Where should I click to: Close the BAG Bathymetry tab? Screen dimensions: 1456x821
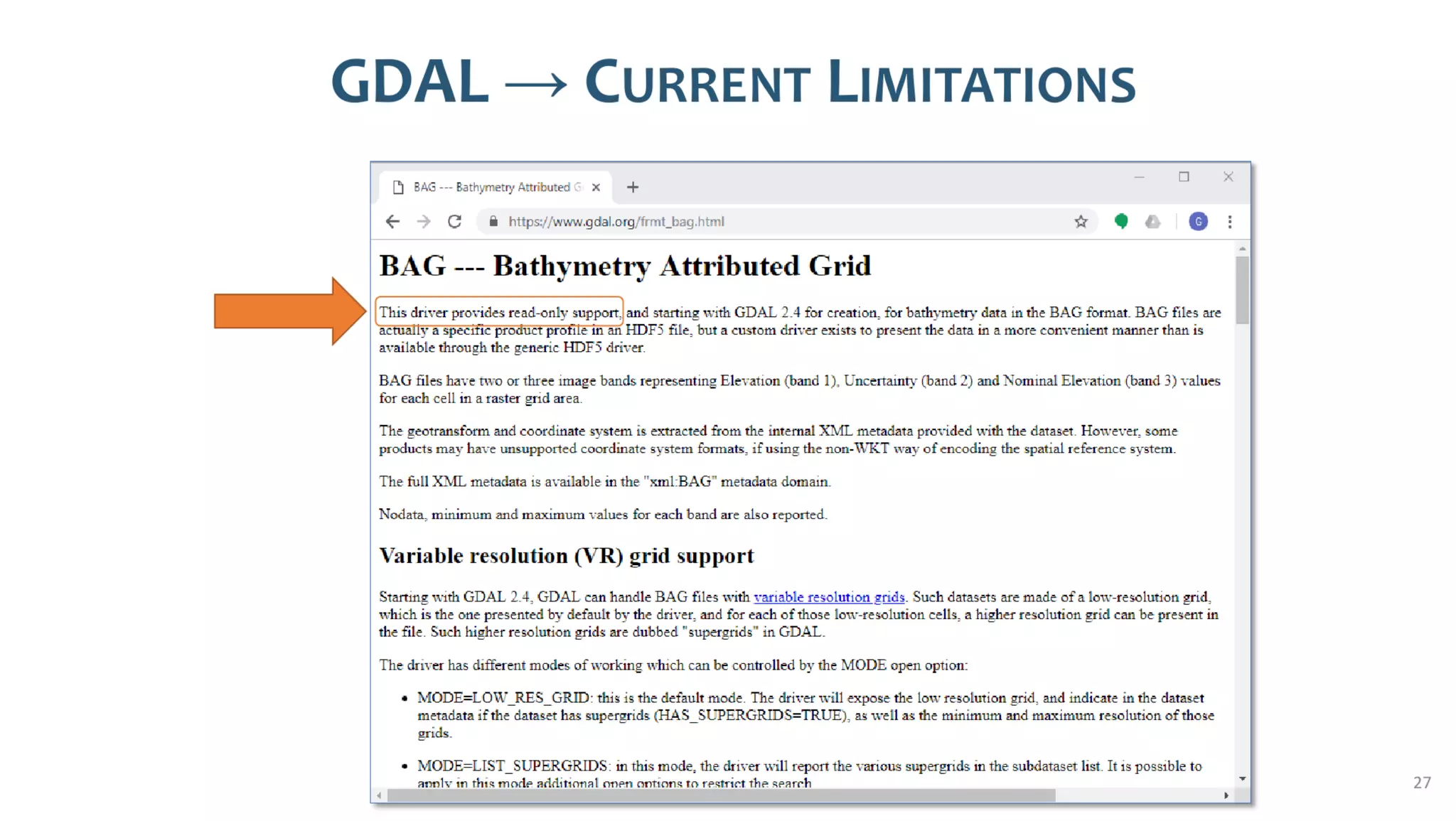(596, 187)
